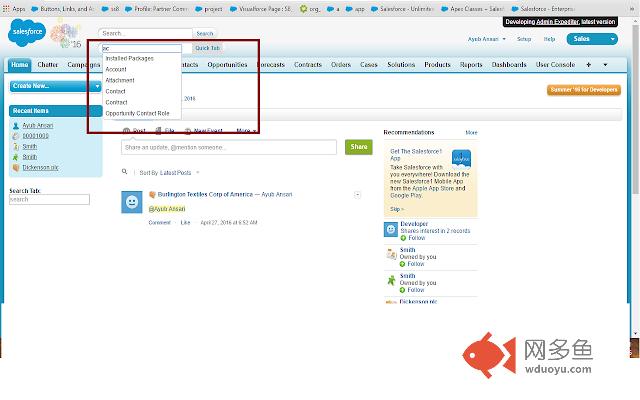
Task: Choose Account in the suggestion list
Action: pyautogui.click(x=116, y=69)
